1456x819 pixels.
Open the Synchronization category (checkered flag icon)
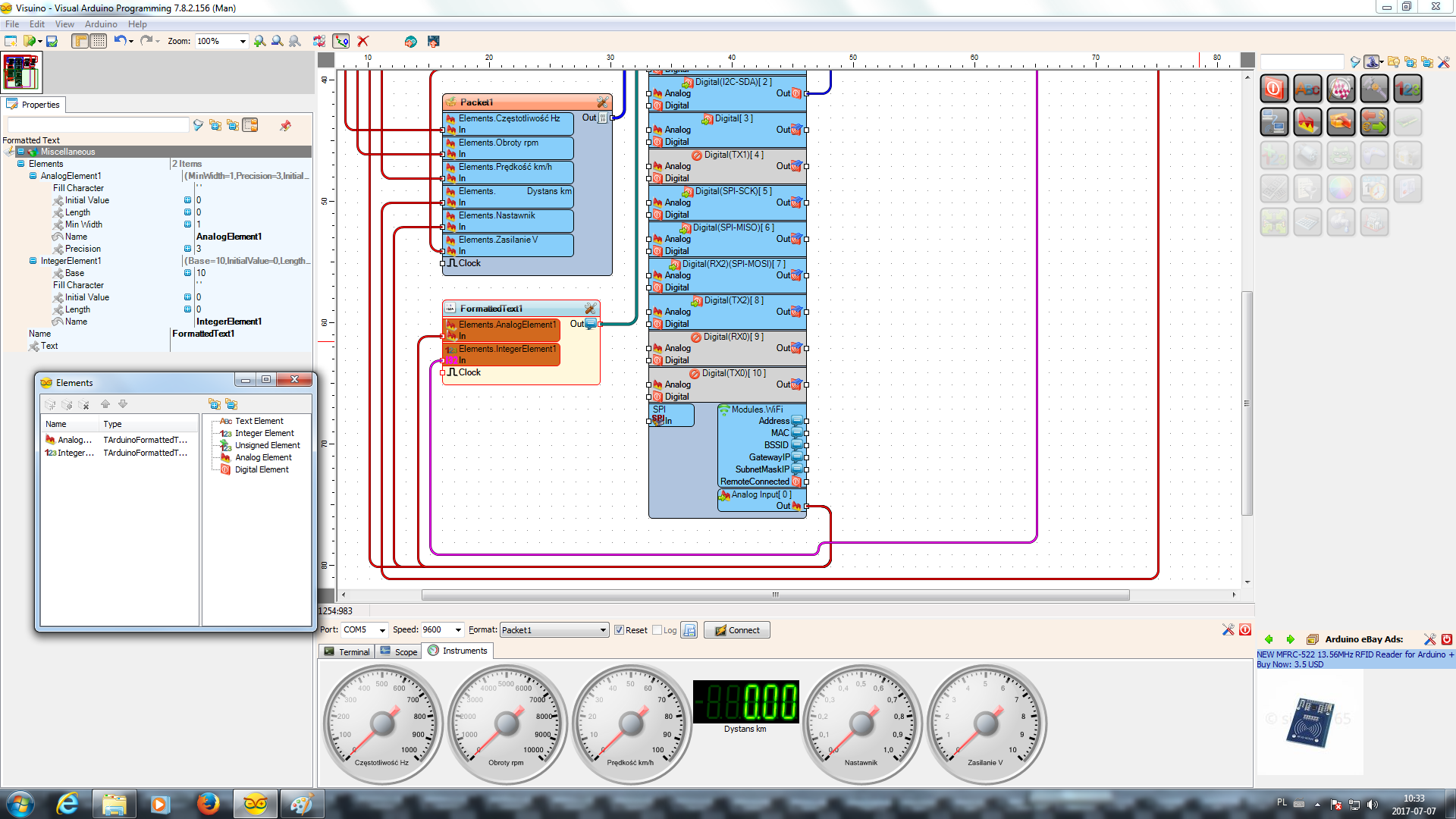[x=1341, y=89]
